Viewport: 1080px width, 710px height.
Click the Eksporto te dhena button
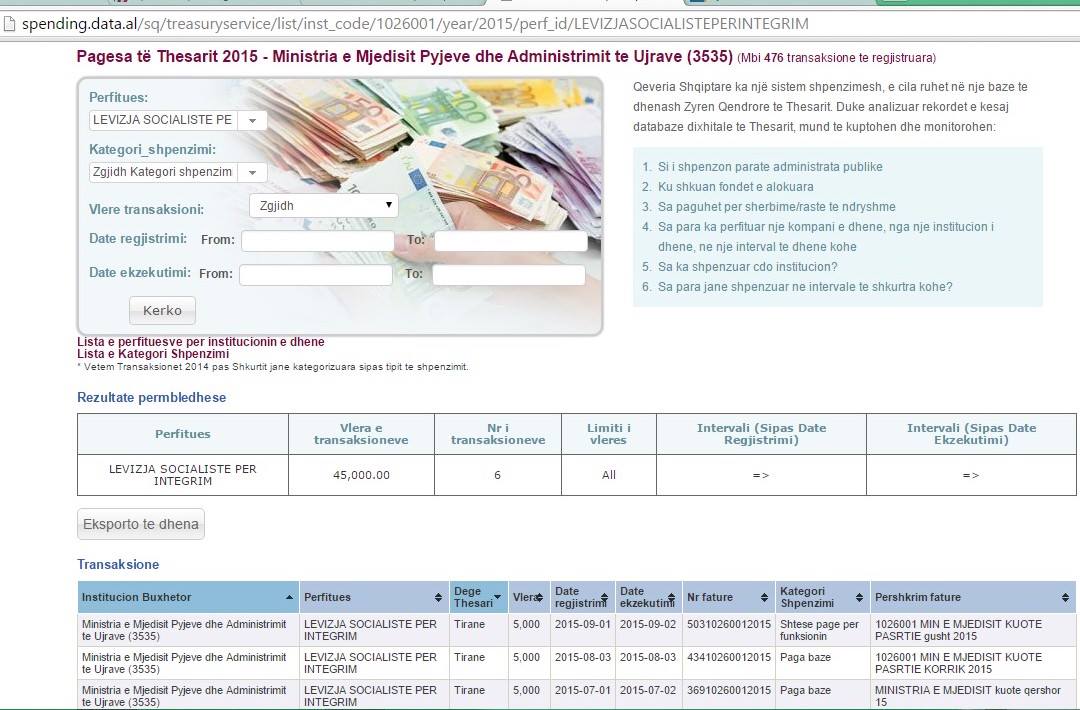141,524
